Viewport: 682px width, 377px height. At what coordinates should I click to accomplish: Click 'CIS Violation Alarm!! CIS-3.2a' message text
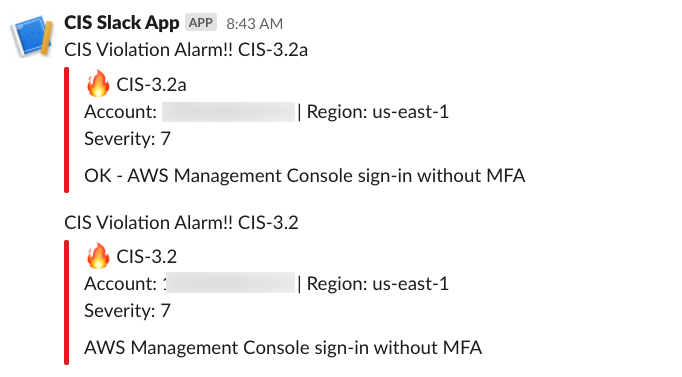coord(186,50)
